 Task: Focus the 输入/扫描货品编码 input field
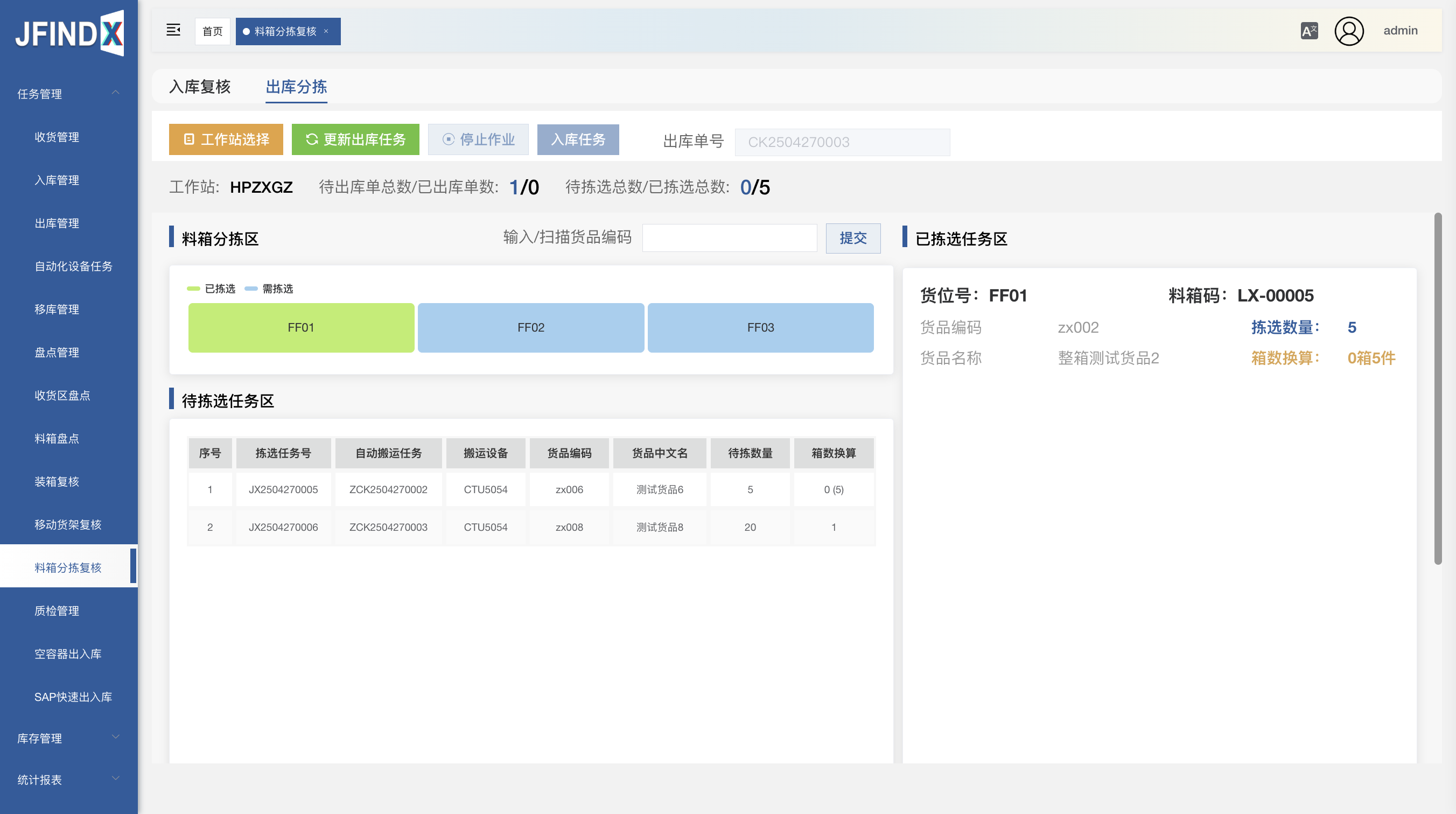[x=729, y=238]
